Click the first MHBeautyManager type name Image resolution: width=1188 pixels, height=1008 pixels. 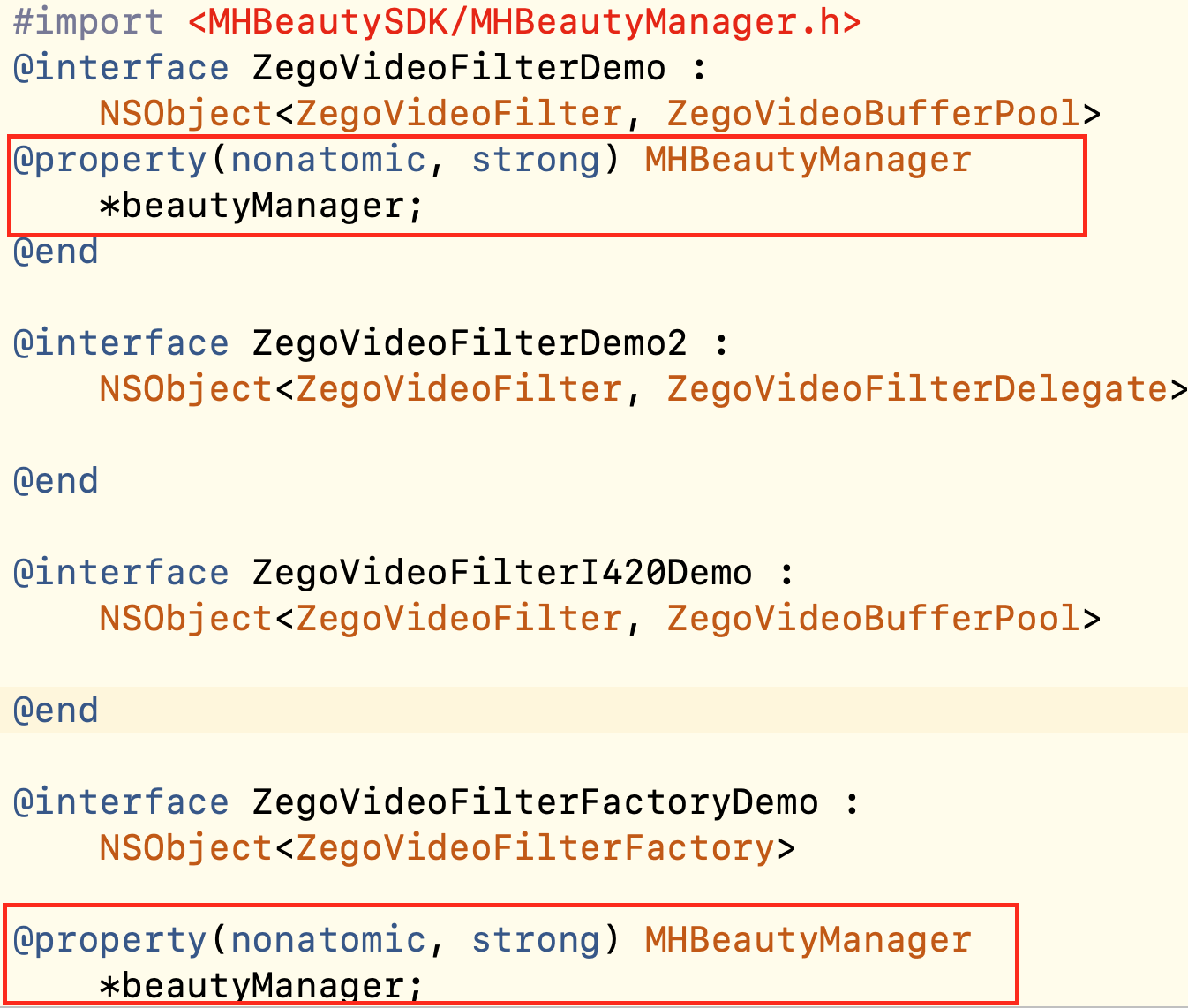[808, 160]
